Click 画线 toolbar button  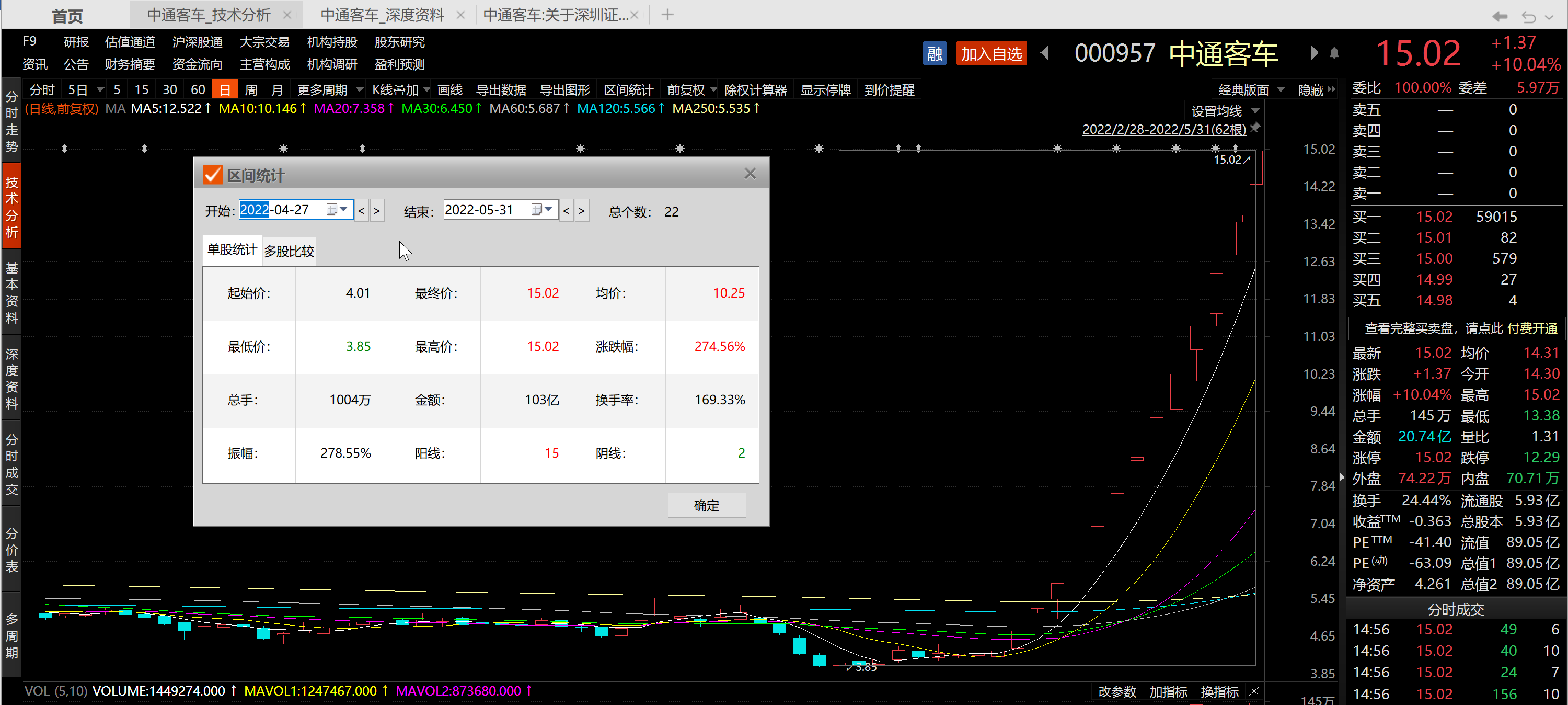450,90
